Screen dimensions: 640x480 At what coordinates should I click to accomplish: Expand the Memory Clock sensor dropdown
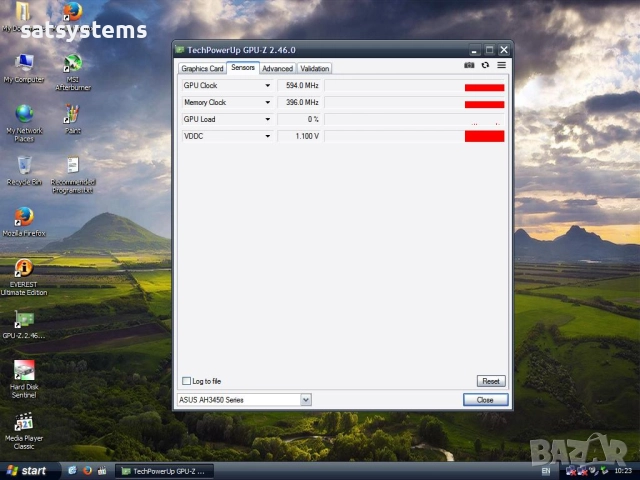point(267,102)
